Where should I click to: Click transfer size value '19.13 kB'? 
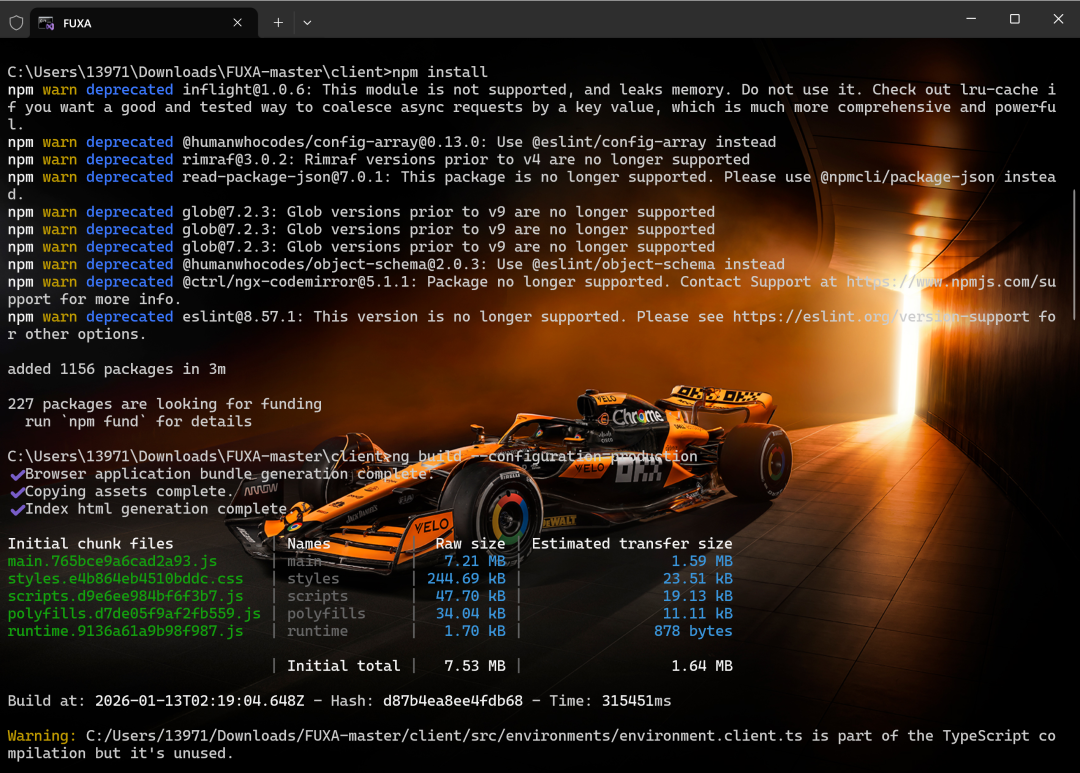click(698, 597)
